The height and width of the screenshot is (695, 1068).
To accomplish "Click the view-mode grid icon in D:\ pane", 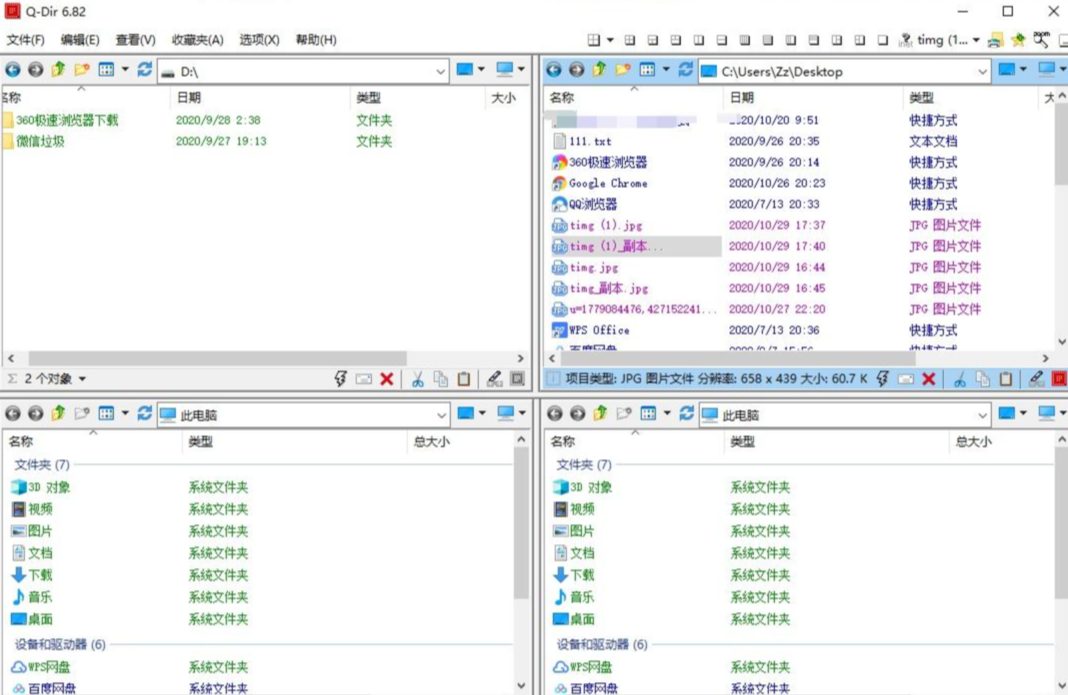I will (x=106, y=70).
